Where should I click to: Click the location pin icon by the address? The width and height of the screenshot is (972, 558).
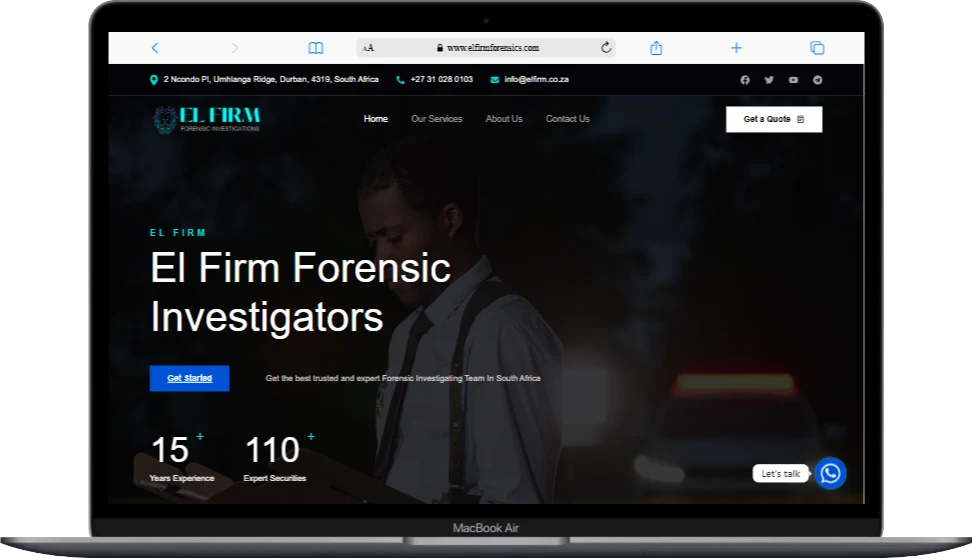[154, 80]
